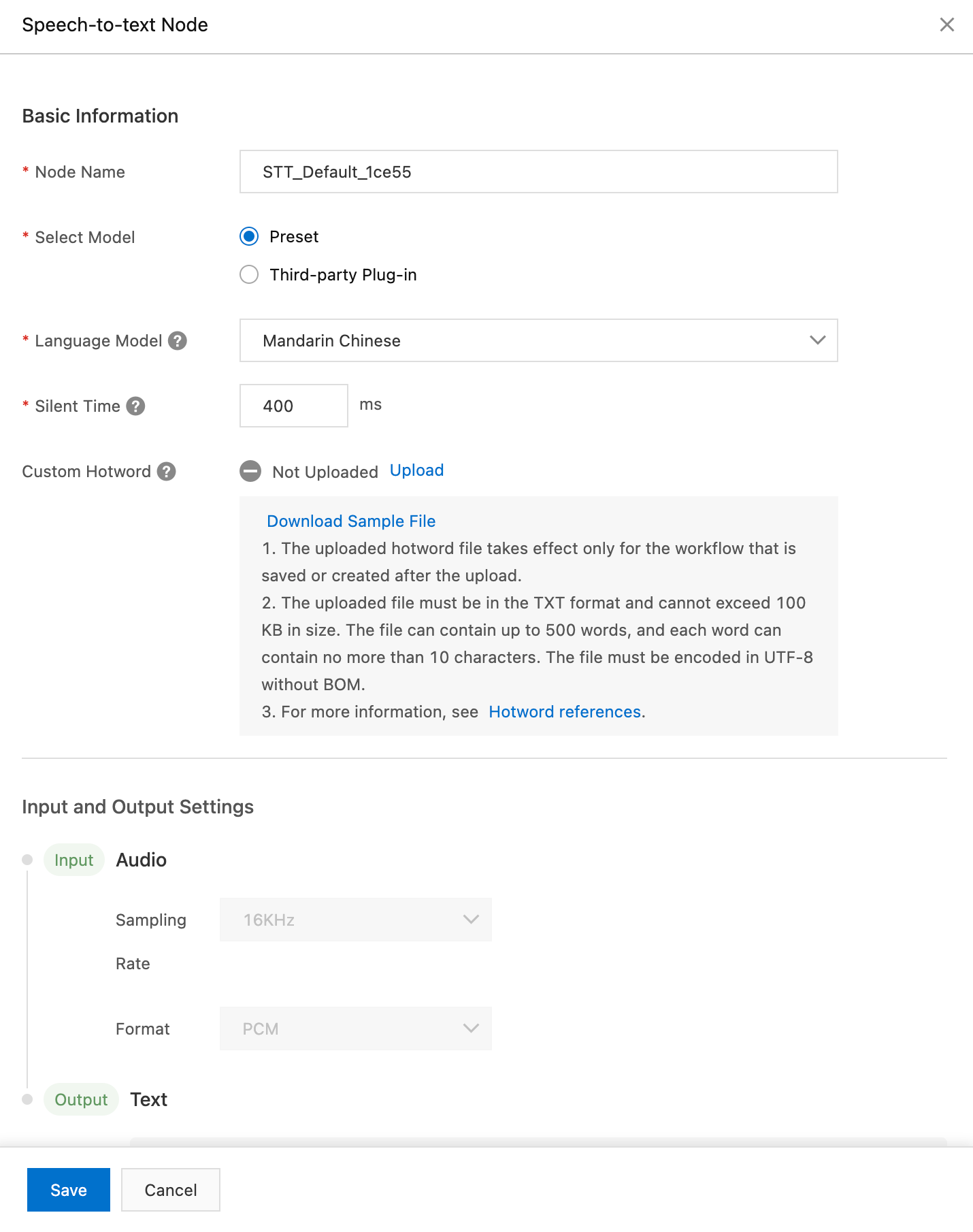
Task: Click the Language Model help question icon
Action: pos(178,340)
